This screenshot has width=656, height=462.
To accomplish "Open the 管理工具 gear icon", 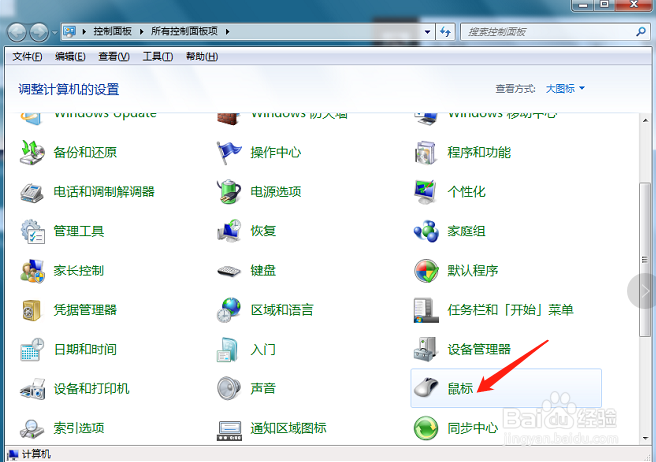I will tap(32, 231).
